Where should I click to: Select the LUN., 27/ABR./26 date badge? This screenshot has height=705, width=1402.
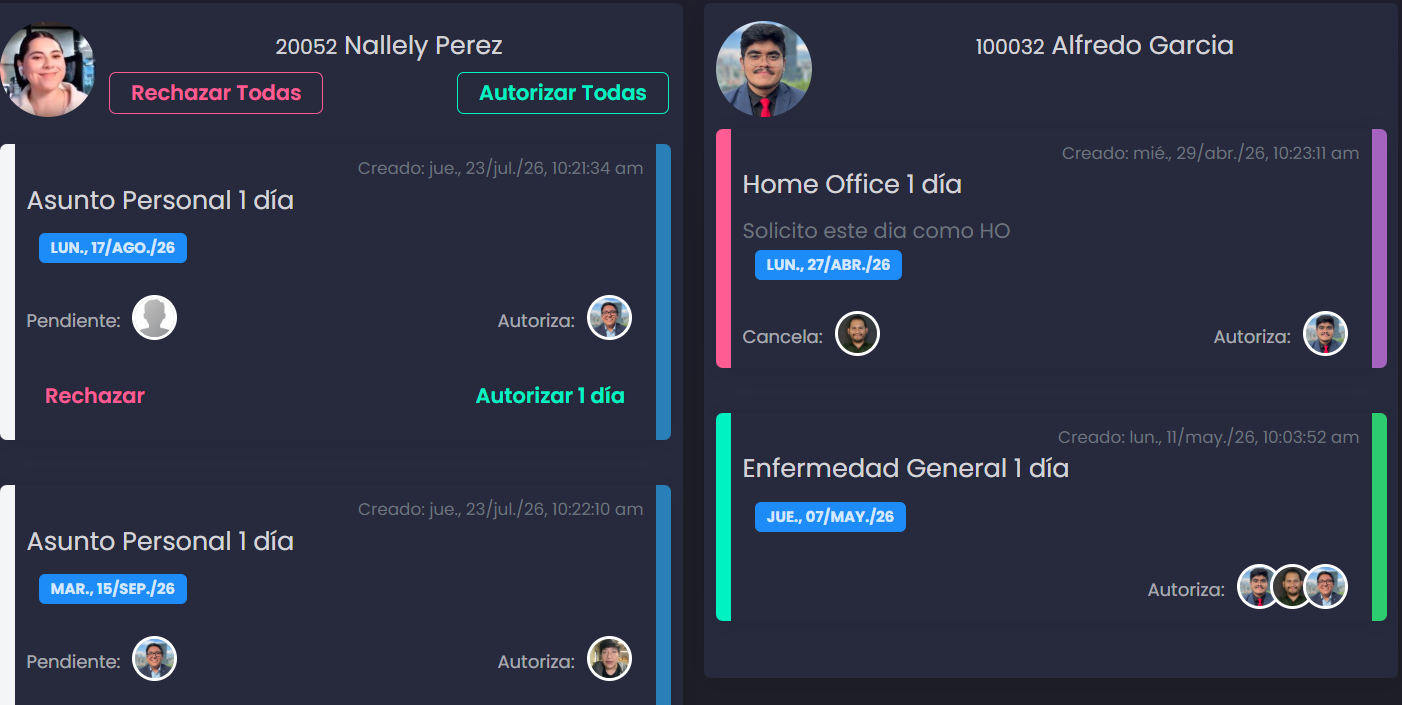point(828,265)
